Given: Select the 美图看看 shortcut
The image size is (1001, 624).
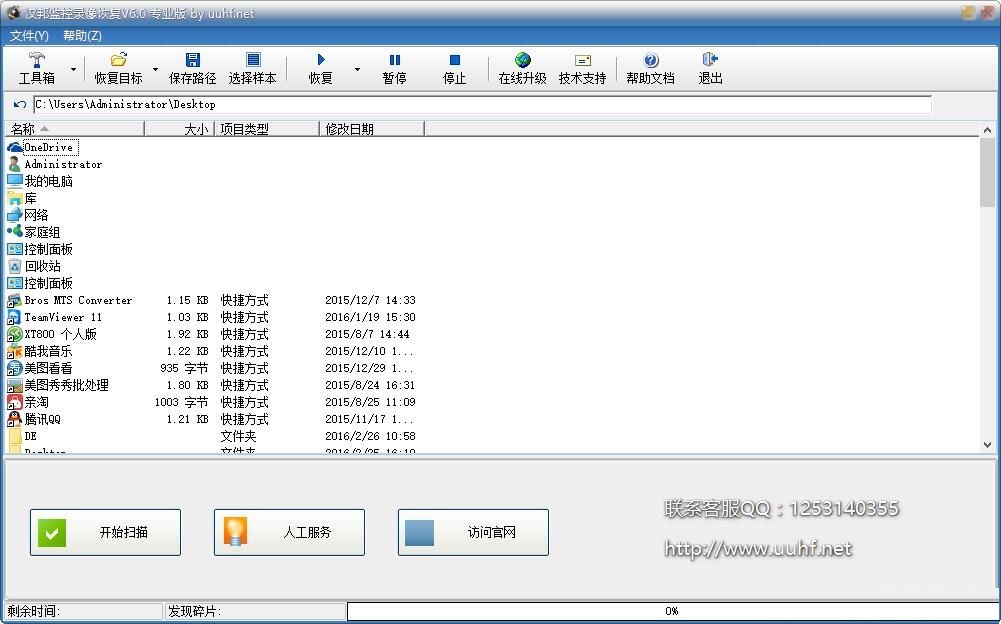Looking at the screenshot, I should tap(49, 369).
